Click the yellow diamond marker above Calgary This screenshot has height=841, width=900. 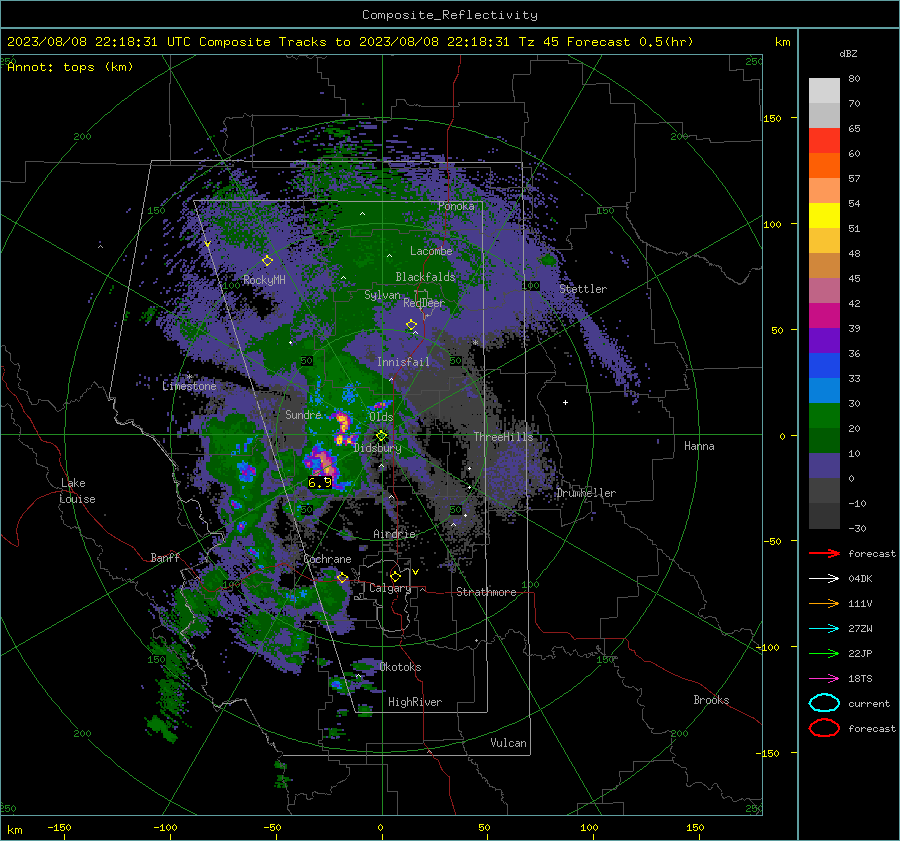point(395,576)
